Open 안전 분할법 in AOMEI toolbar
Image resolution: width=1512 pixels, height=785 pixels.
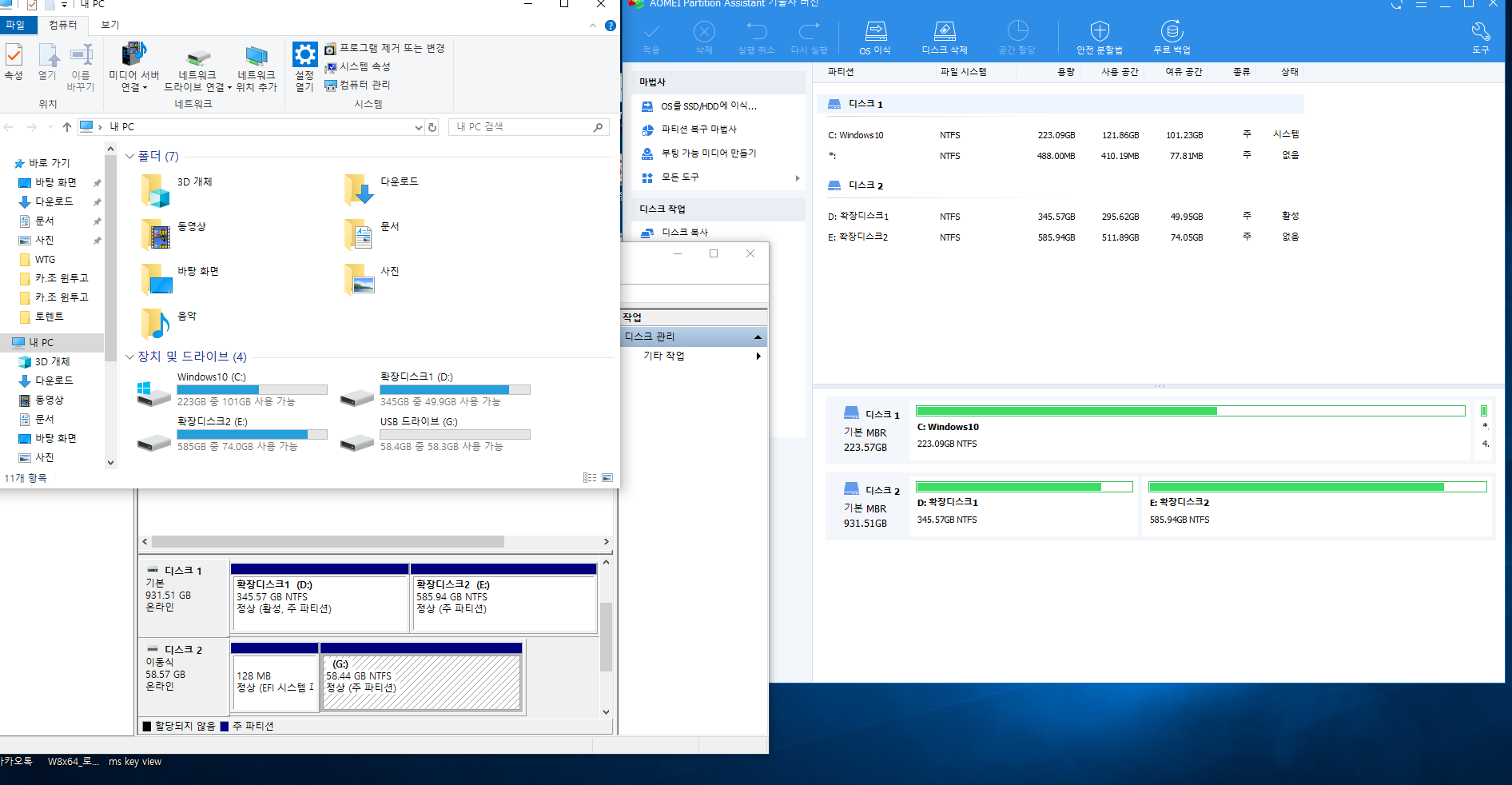tap(1099, 38)
